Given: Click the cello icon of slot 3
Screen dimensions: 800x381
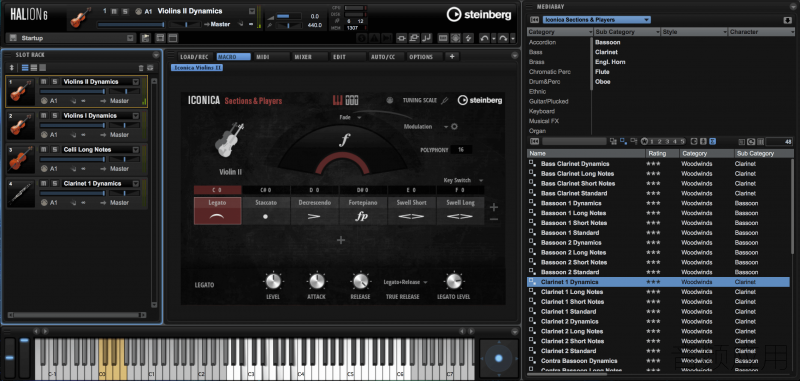Looking at the screenshot, I should click(x=21, y=160).
